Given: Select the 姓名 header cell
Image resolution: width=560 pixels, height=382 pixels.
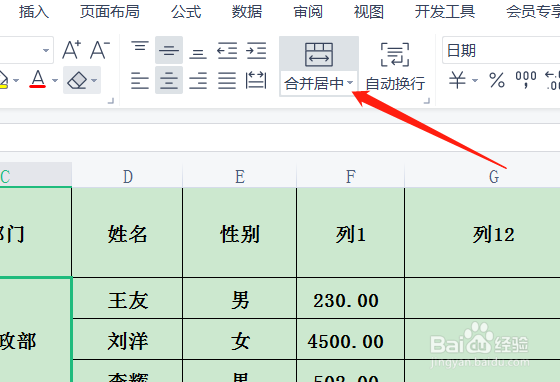Looking at the screenshot, I should pos(127,232).
